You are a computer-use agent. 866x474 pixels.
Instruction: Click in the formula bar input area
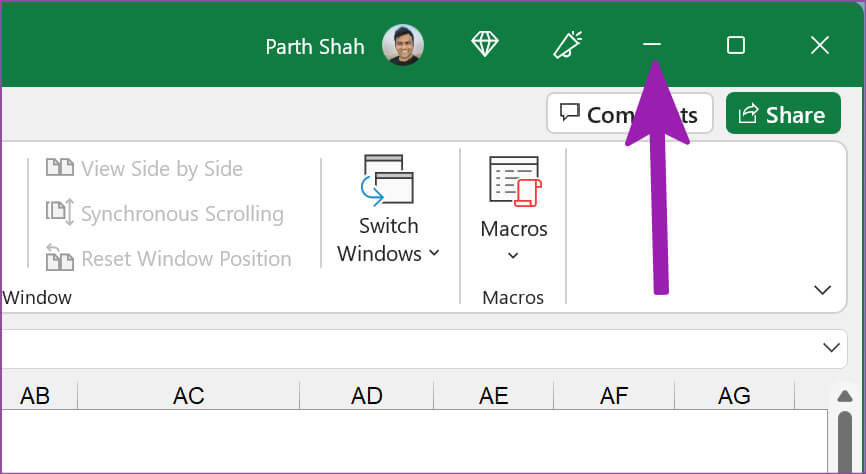[409, 348]
